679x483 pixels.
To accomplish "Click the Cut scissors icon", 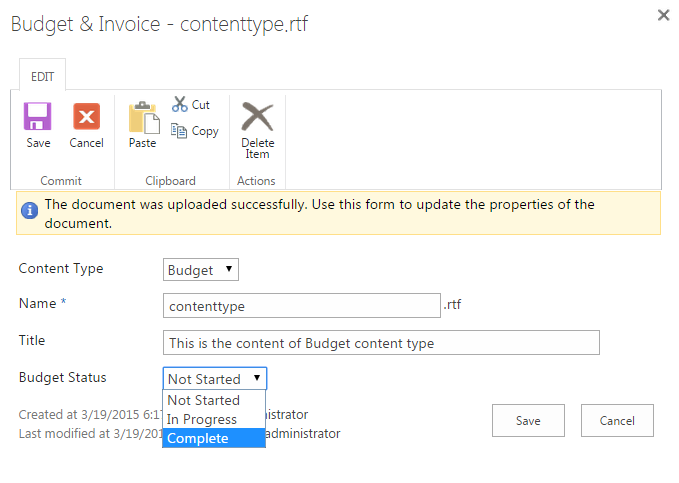I will [x=180, y=104].
